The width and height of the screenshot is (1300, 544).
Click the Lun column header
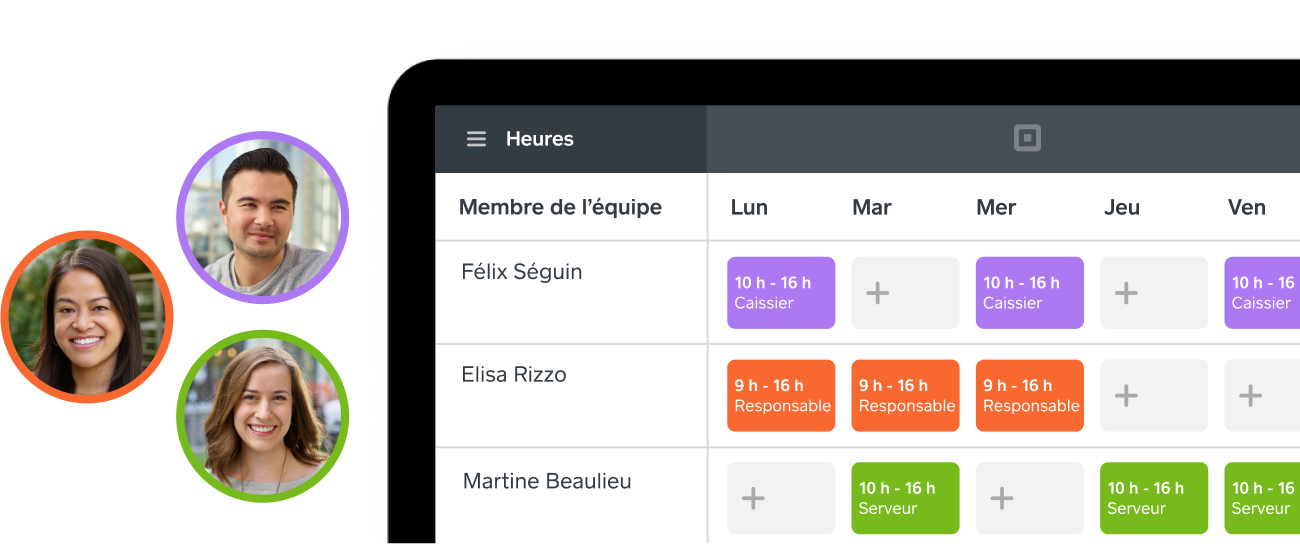[749, 207]
